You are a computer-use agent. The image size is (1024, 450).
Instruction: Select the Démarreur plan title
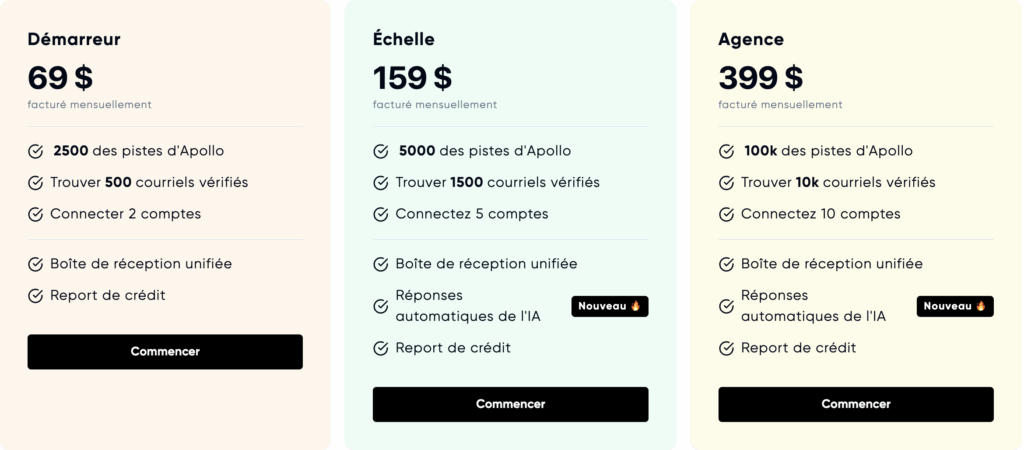tap(74, 40)
